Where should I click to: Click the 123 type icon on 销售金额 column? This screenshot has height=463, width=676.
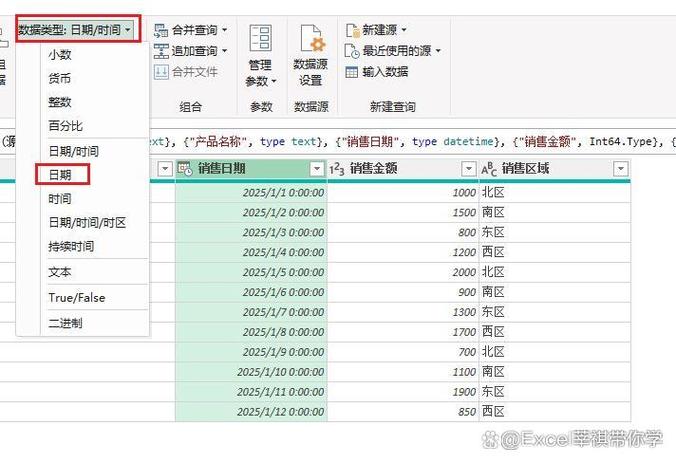pyautogui.click(x=337, y=169)
